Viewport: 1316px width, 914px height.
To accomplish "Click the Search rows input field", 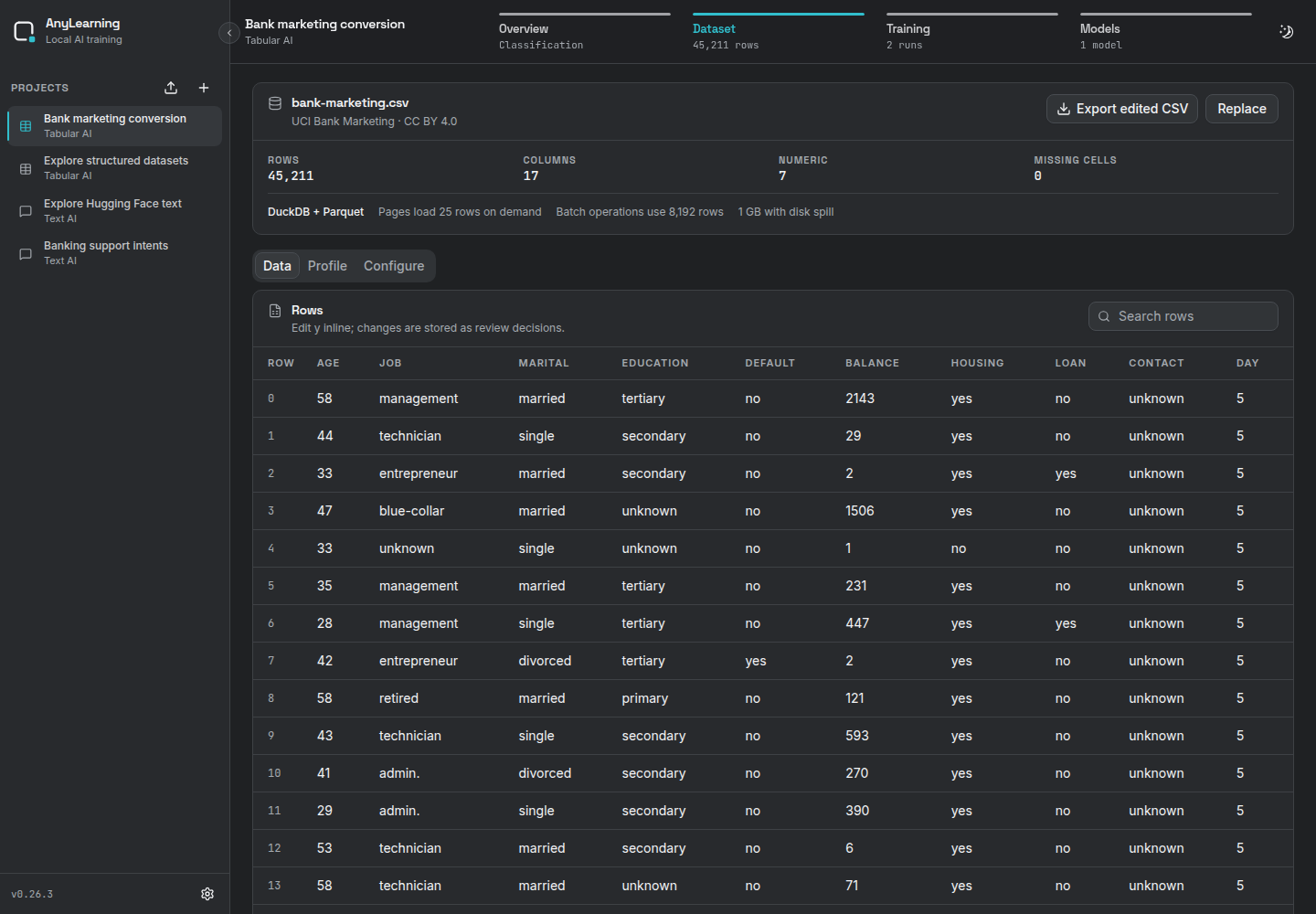I will [x=1183, y=316].
